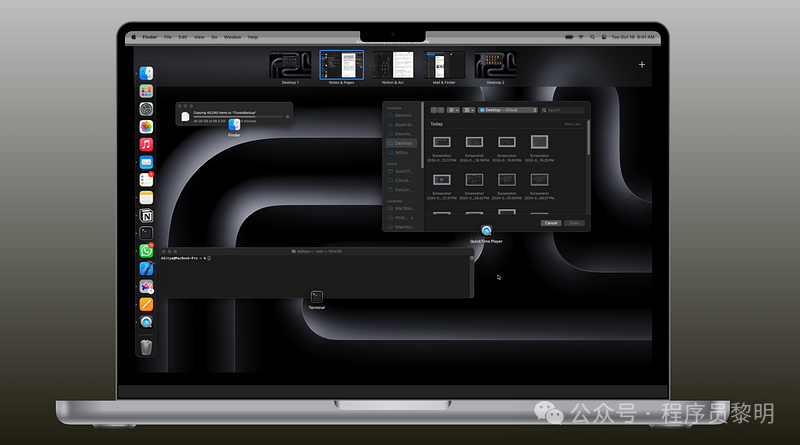Switch to the Desktop 1 space

click(290, 65)
